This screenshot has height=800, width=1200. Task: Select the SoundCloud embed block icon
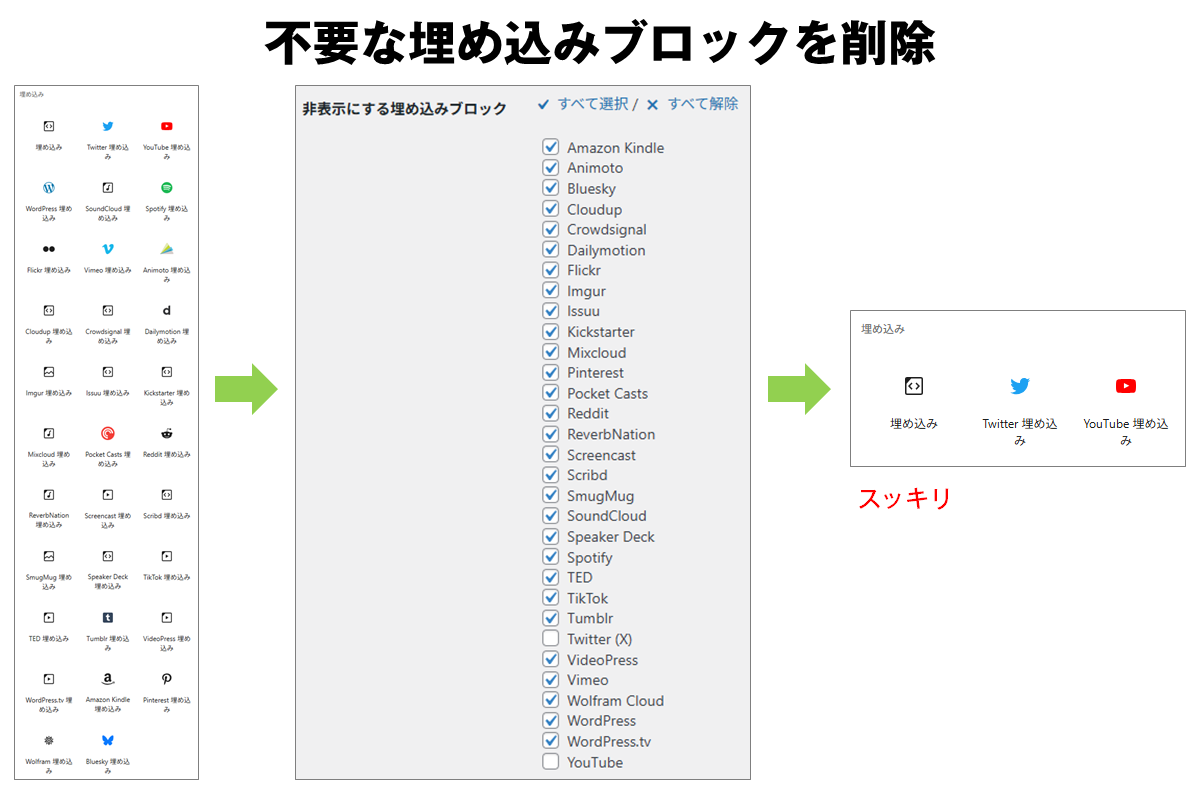tap(108, 188)
